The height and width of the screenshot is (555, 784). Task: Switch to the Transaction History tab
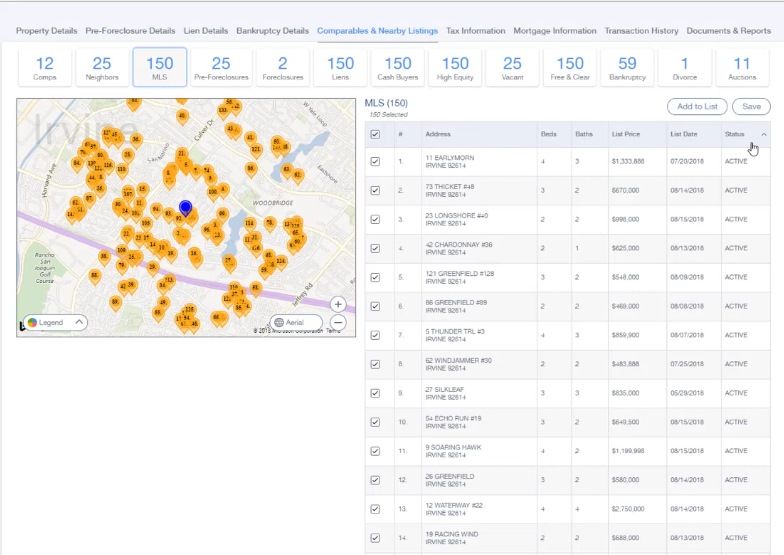(x=641, y=31)
